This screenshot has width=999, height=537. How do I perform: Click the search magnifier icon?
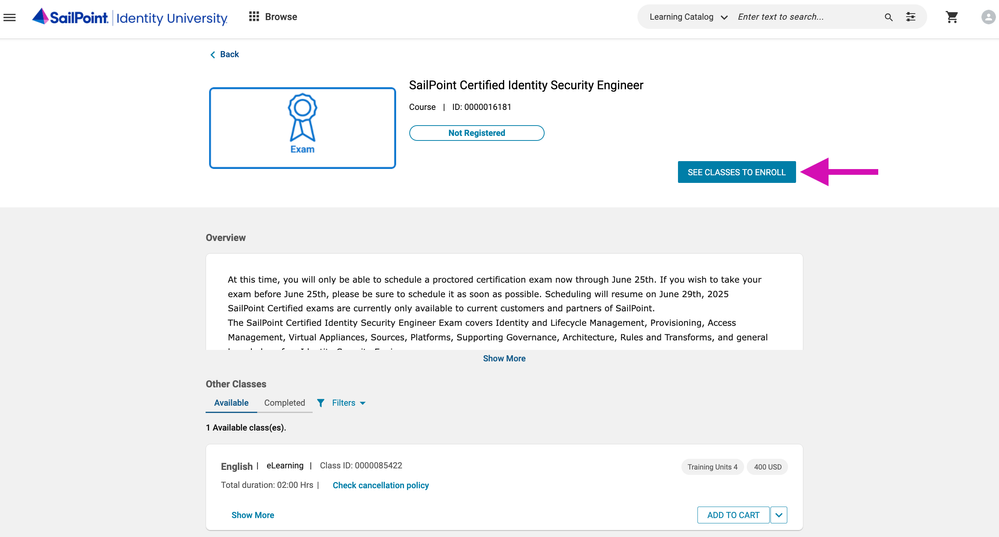(888, 17)
